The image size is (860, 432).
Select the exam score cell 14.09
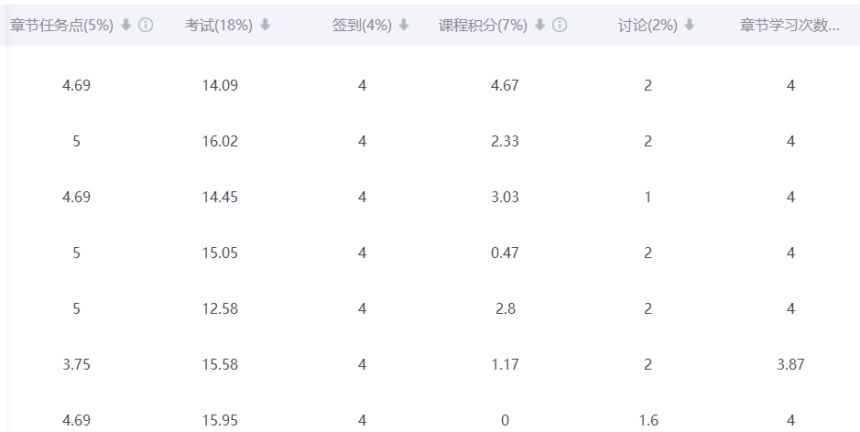tap(221, 86)
